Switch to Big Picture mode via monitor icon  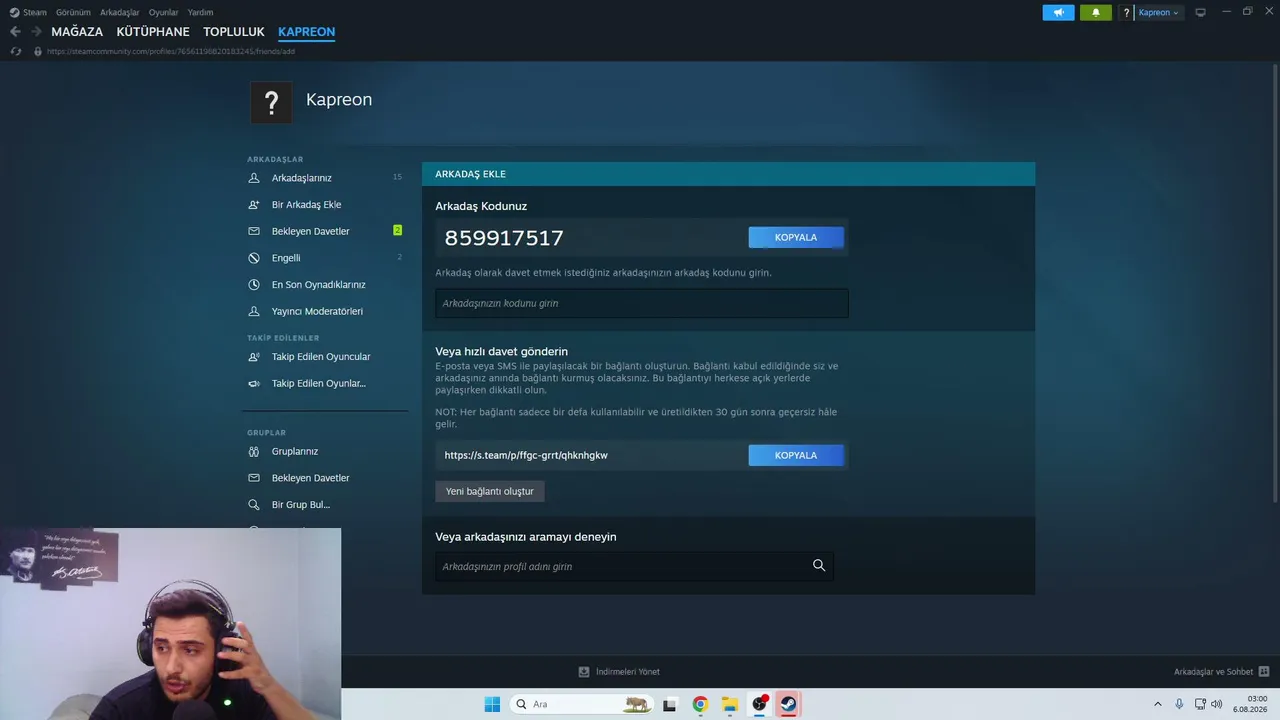tap(1200, 13)
